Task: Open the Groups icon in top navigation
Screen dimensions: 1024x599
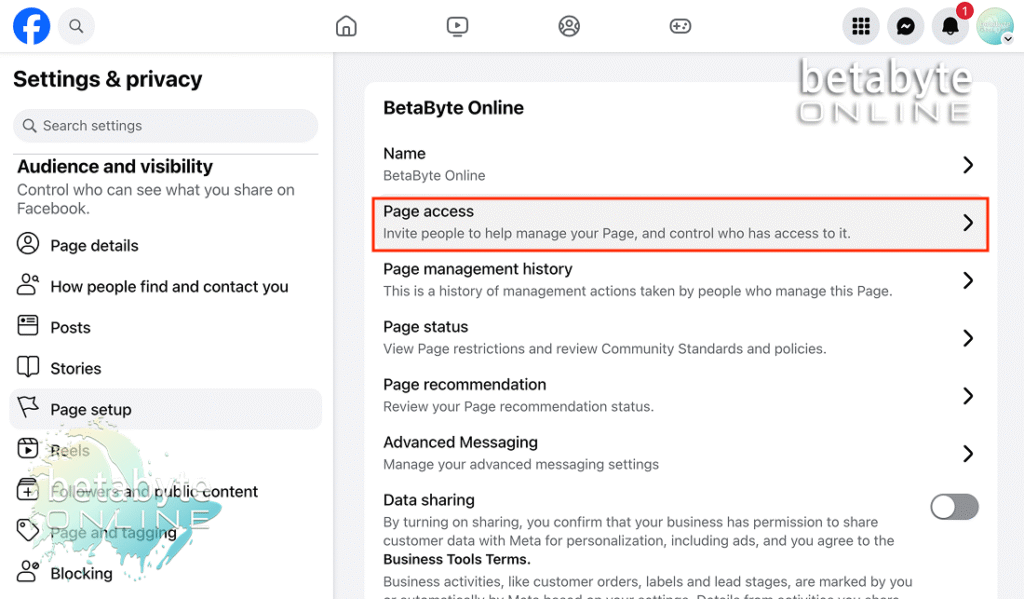Action: (x=569, y=26)
